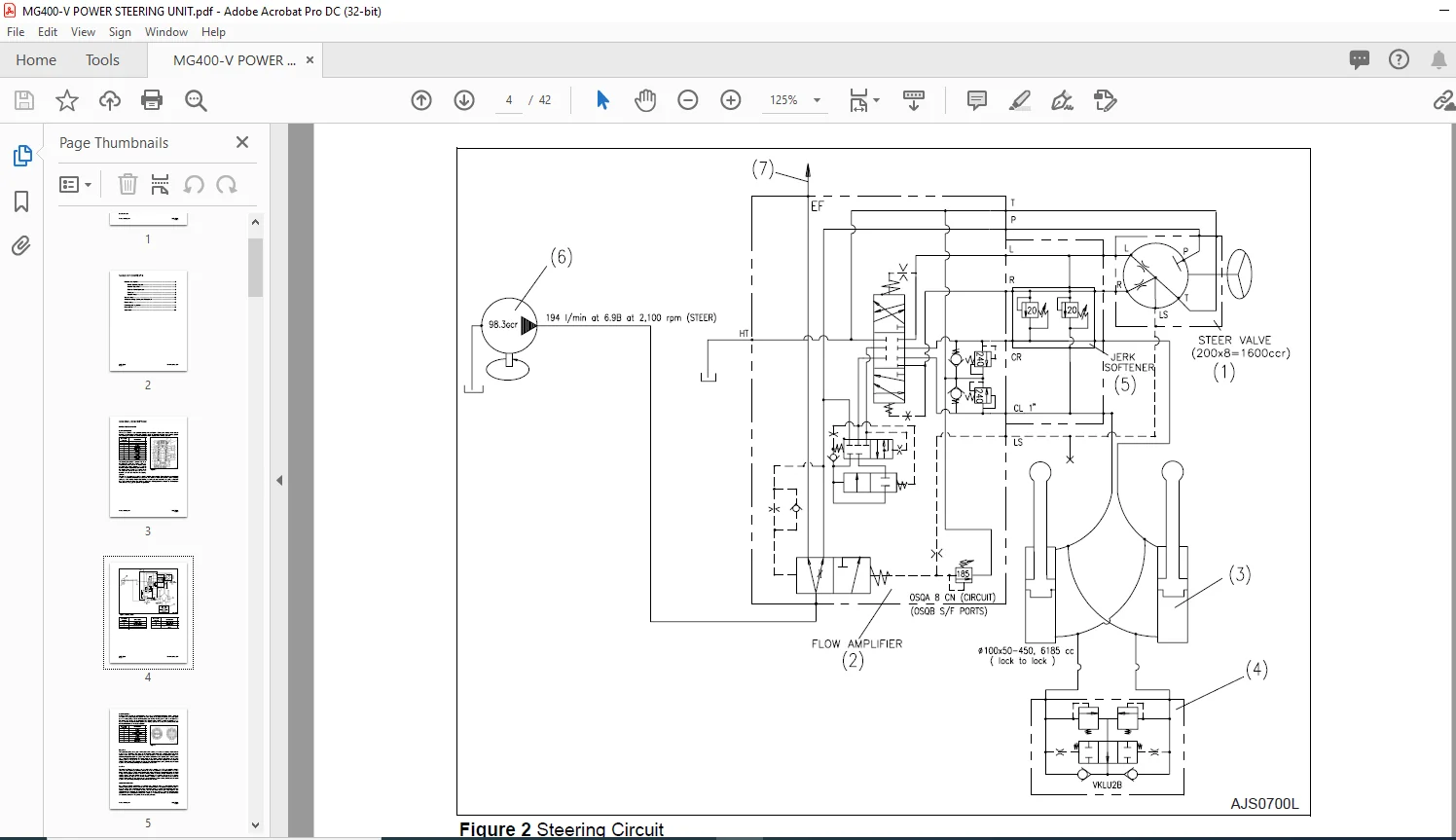
Task: Click the rotate counterclockwise icon
Action: click(194, 184)
